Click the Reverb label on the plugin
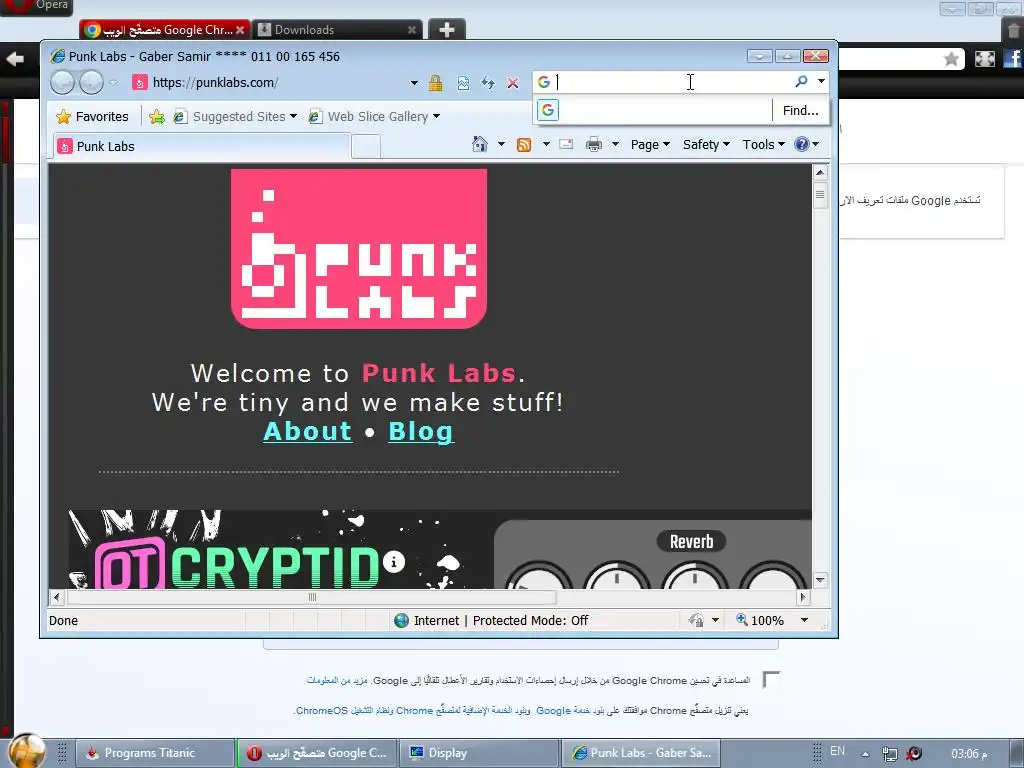Image resolution: width=1024 pixels, height=768 pixels. coord(692,541)
